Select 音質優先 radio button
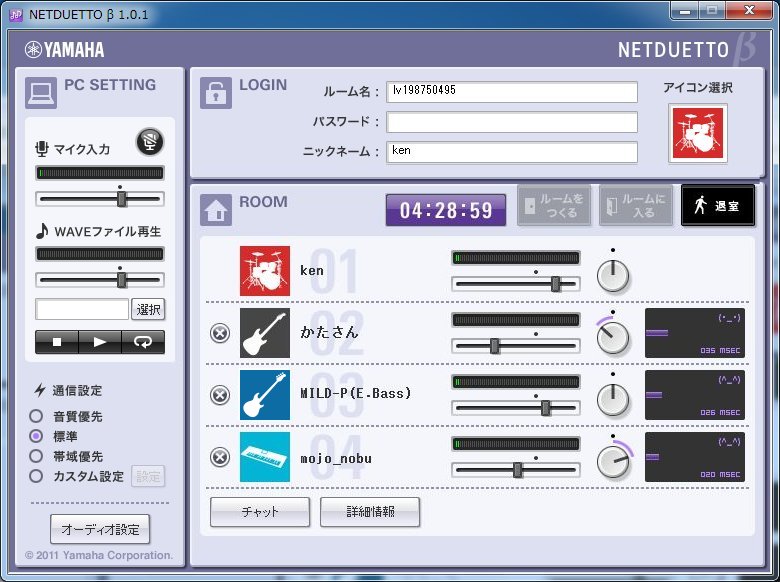The width and height of the screenshot is (780, 582). [x=36, y=416]
